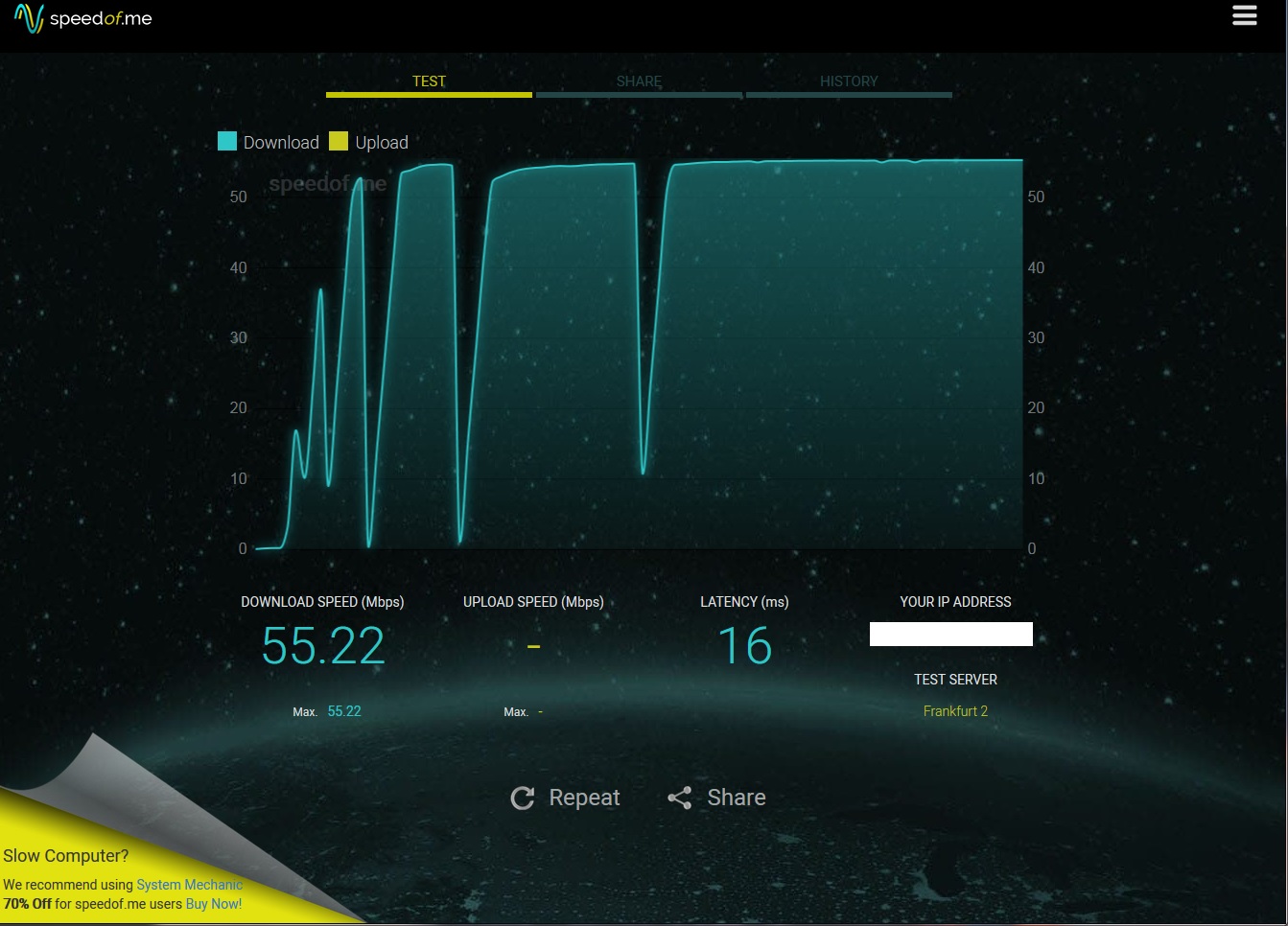Click the Download legend label
This screenshot has height=926, width=1288.
coord(281,143)
